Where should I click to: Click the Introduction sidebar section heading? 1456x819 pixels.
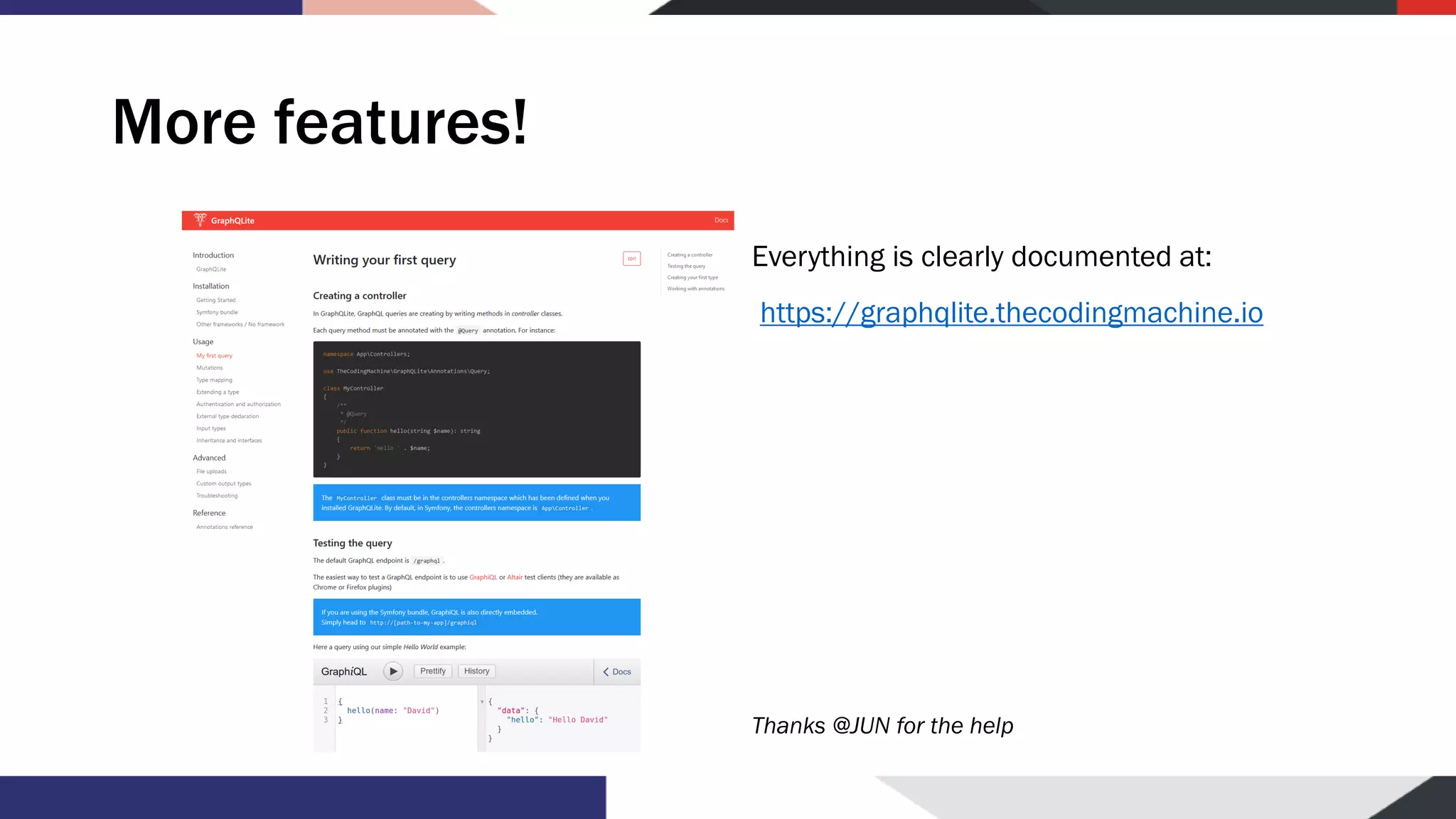pos(213,255)
